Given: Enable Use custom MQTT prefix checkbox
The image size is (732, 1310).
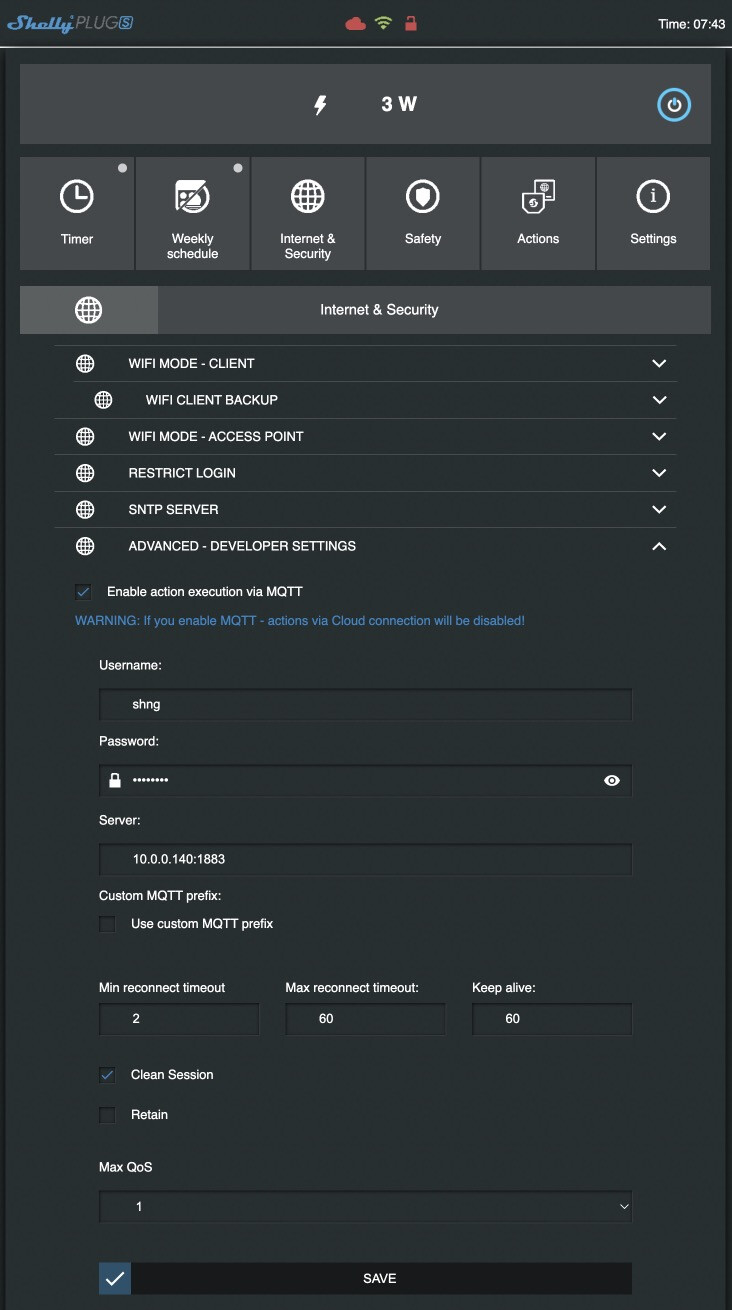Looking at the screenshot, I should (108, 924).
